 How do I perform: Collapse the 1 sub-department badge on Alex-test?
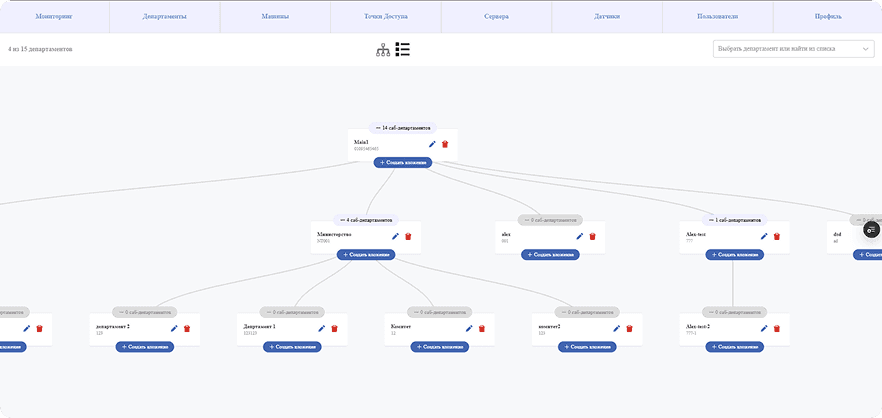(x=735, y=220)
